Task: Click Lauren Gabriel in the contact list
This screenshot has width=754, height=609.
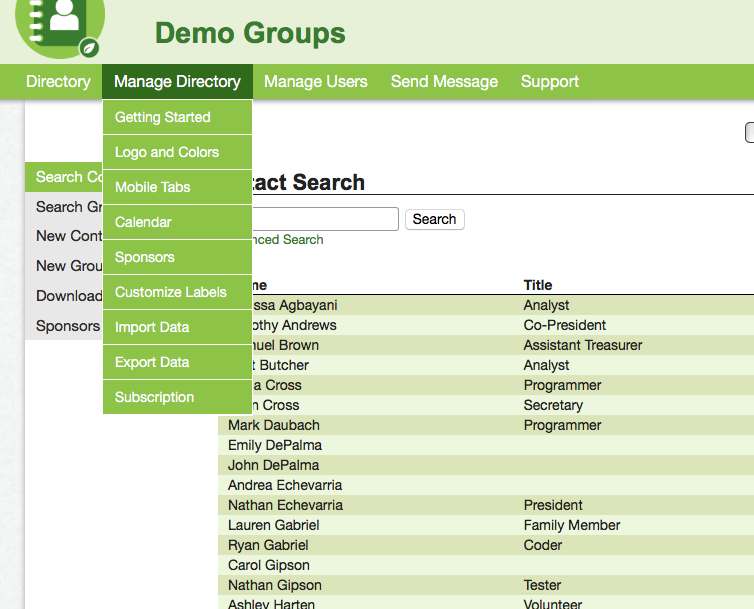Action: point(273,525)
